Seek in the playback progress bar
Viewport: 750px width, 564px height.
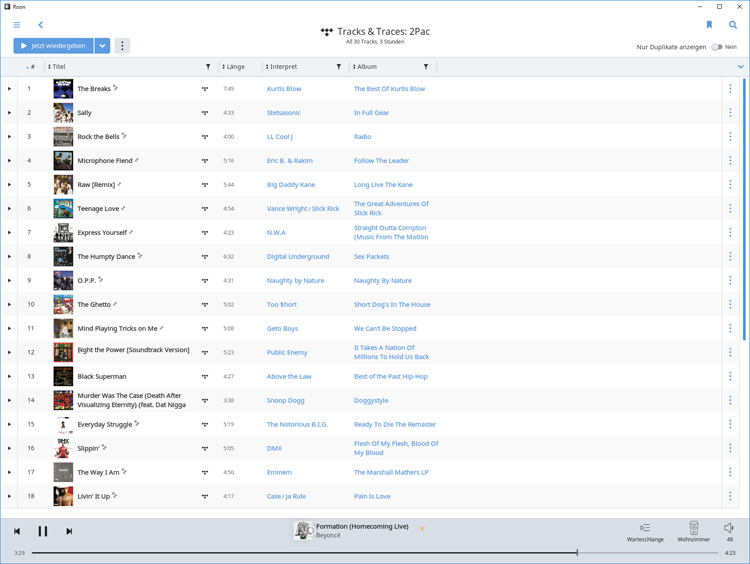[x=375, y=553]
